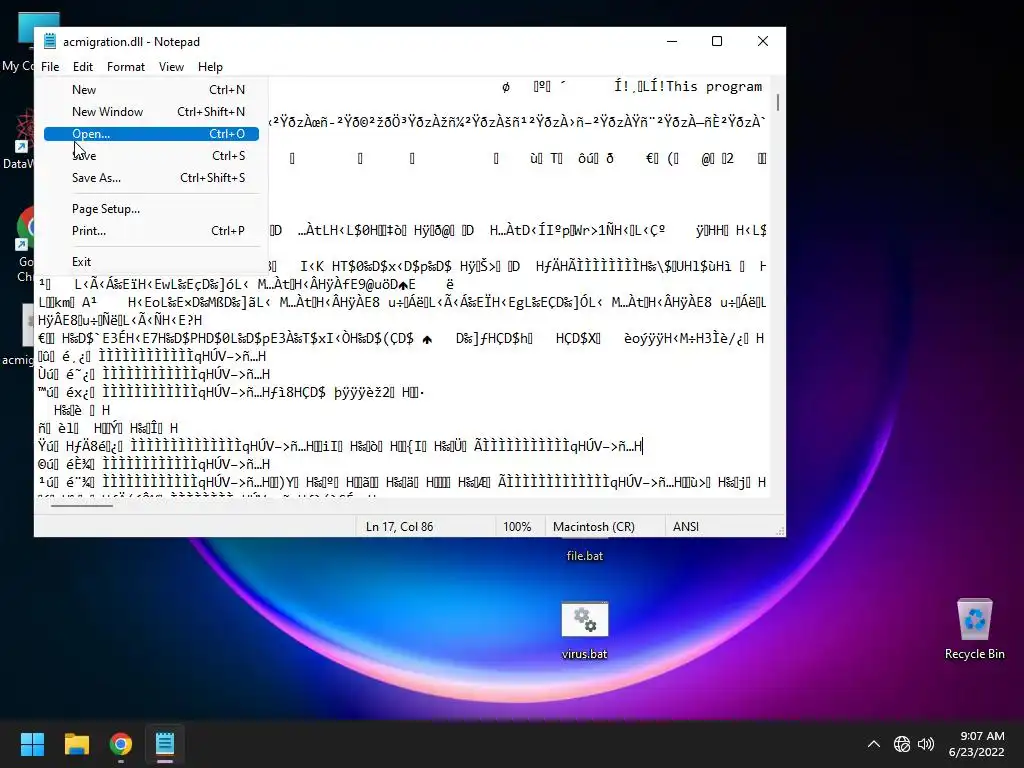Click the window resize grip in status bar
The image size is (1024, 768).
(780, 532)
